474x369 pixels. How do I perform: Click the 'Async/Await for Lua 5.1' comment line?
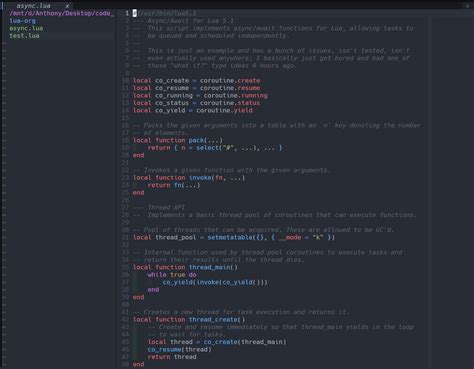(x=183, y=21)
